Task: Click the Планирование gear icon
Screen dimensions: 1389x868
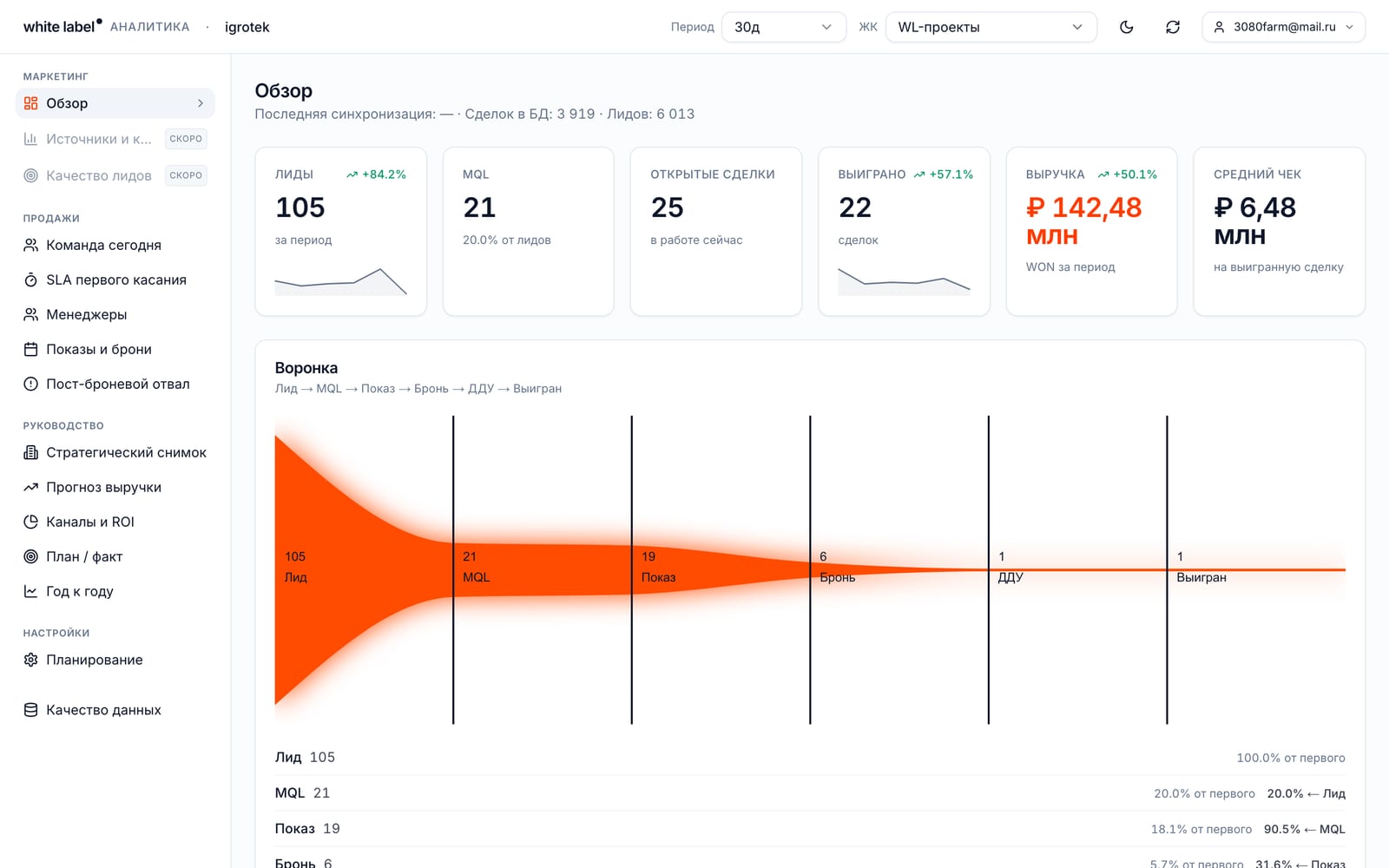Action: 31,660
